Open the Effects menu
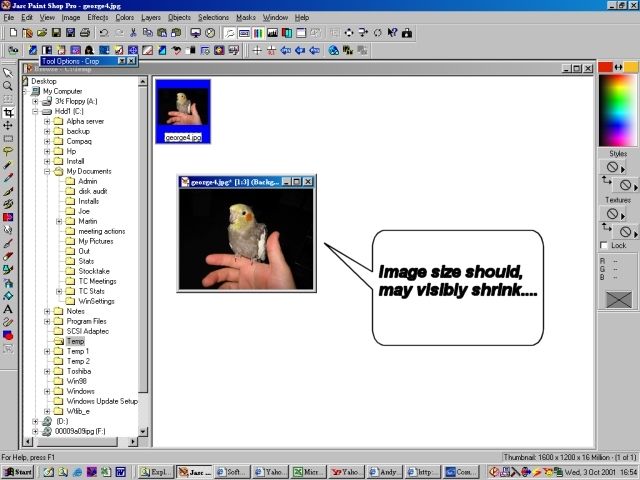This screenshot has height=480, width=640. (97, 17)
